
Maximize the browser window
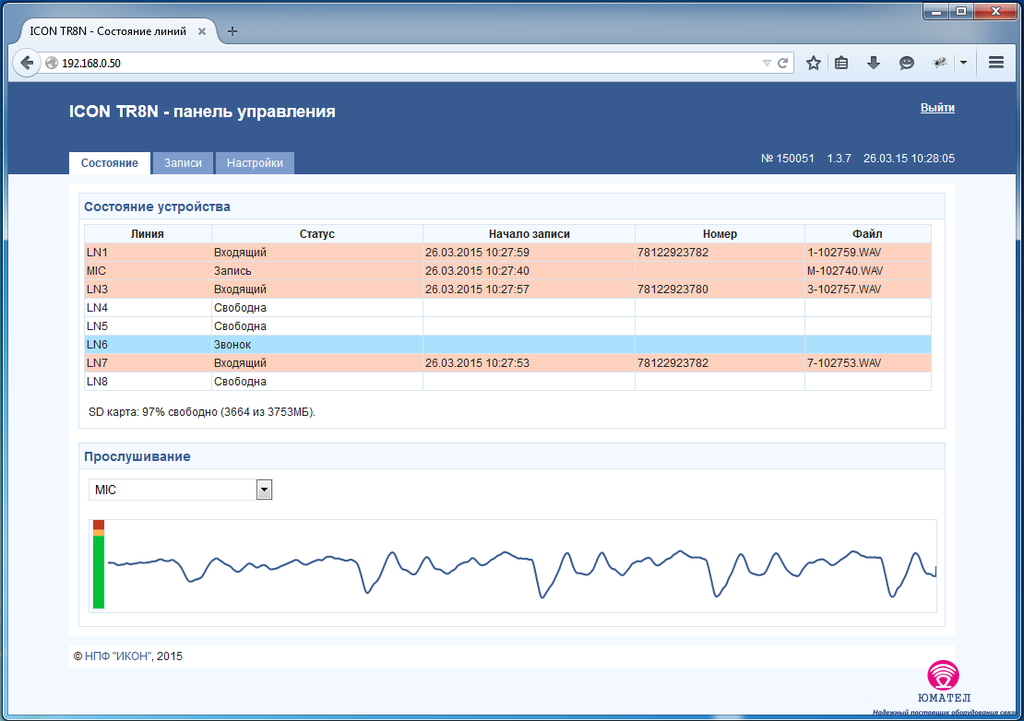(961, 11)
